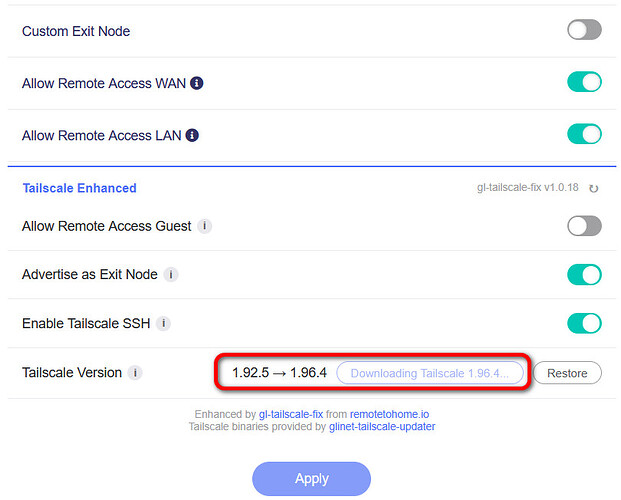
Task: Click the Apply button
Action: pos(311,479)
